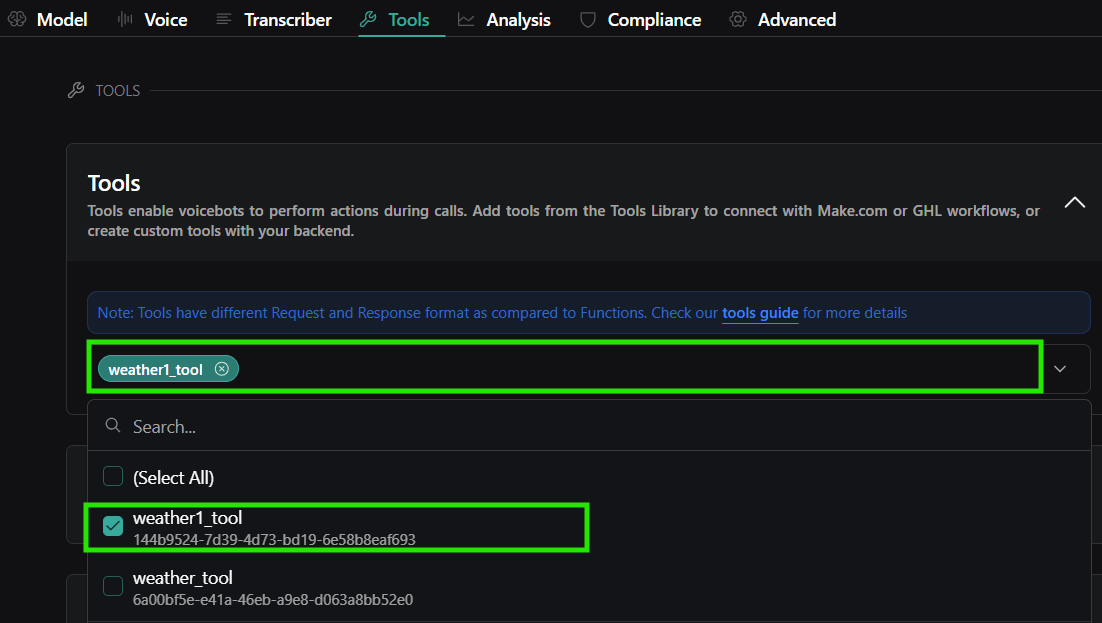The height and width of the screenshot is (623, 1102).
Task: Toggle the tools dropdown arrow
Action: 1060,369
